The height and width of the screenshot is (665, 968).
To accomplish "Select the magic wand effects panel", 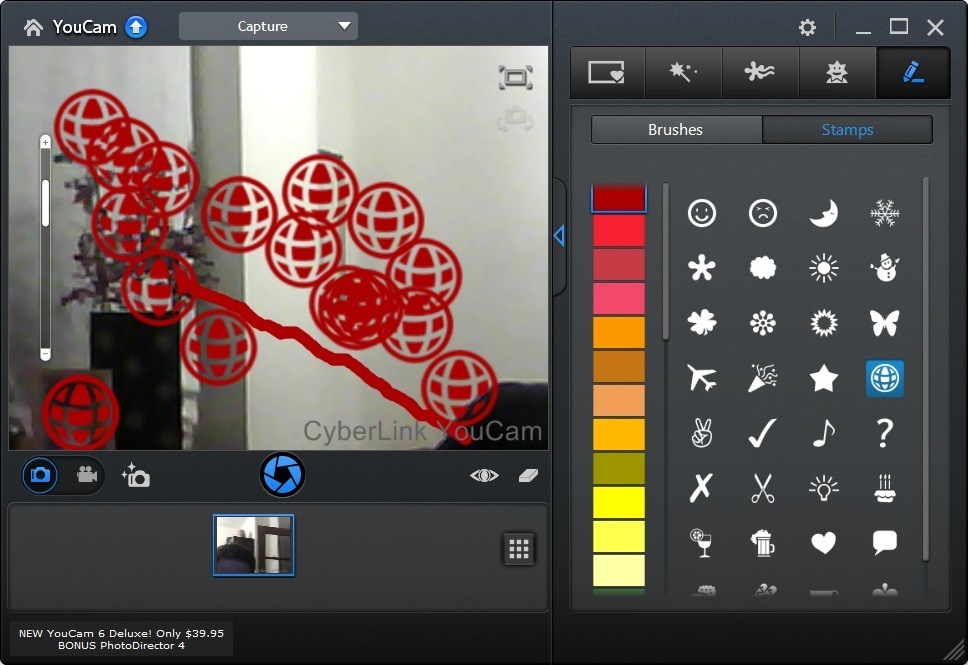I will [x=684, y=72].
